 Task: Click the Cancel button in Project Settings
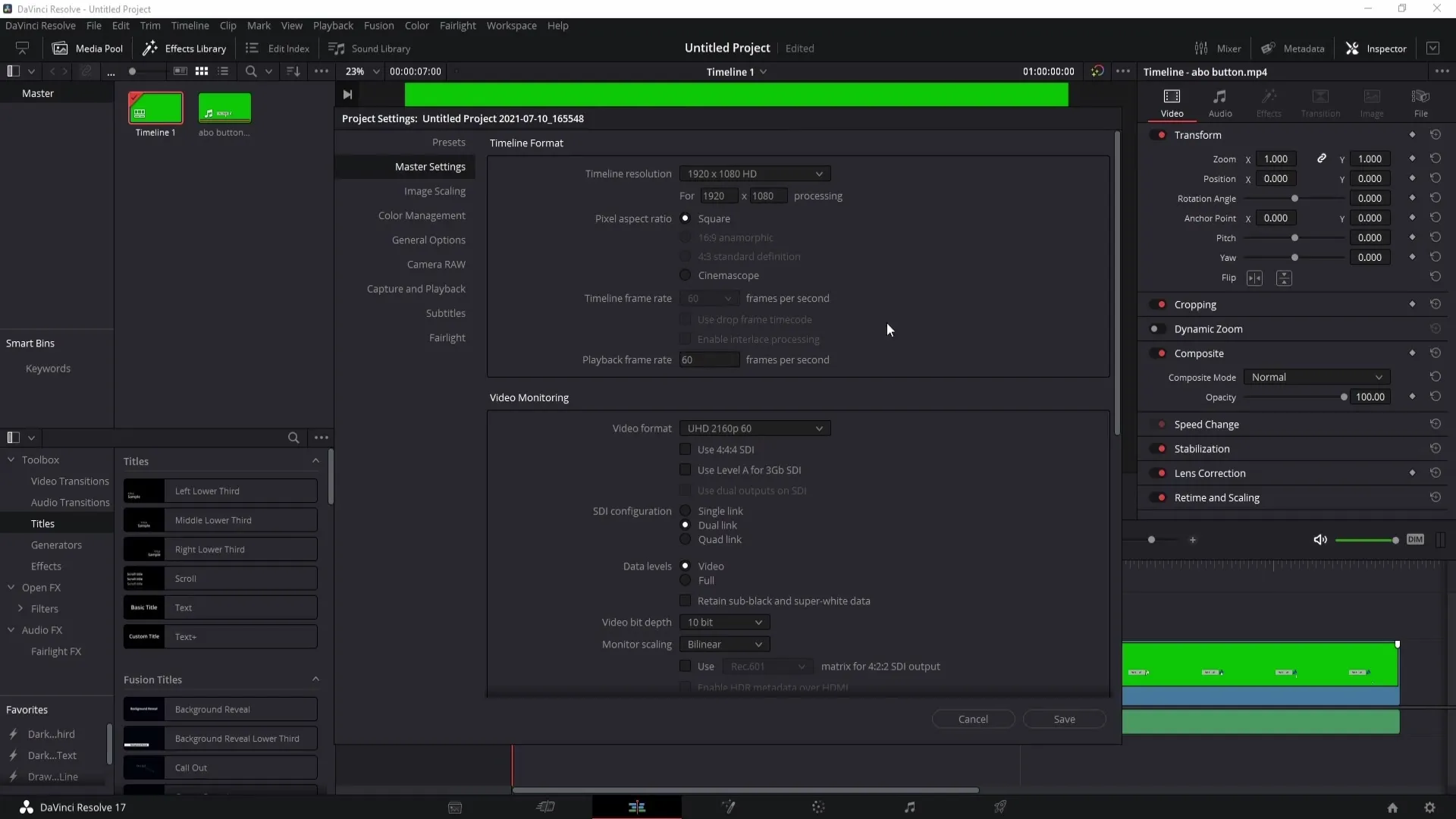(x=972, y=718)
